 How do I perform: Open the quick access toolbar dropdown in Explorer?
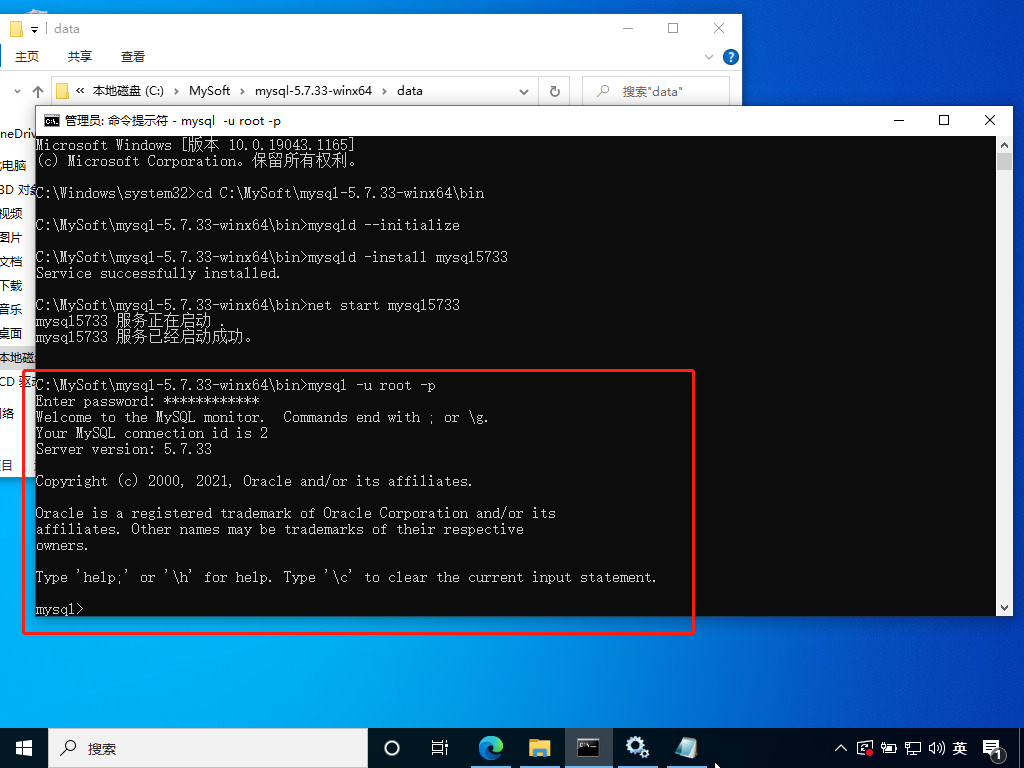pyautogui.click(x=34, y=29)
